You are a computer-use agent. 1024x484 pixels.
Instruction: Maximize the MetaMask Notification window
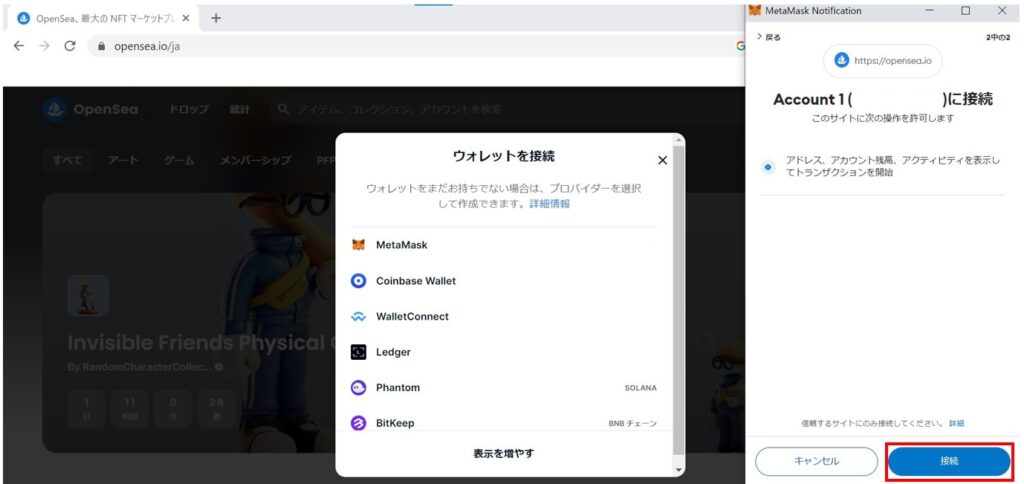pyautogui.click(x=965, y=10)
